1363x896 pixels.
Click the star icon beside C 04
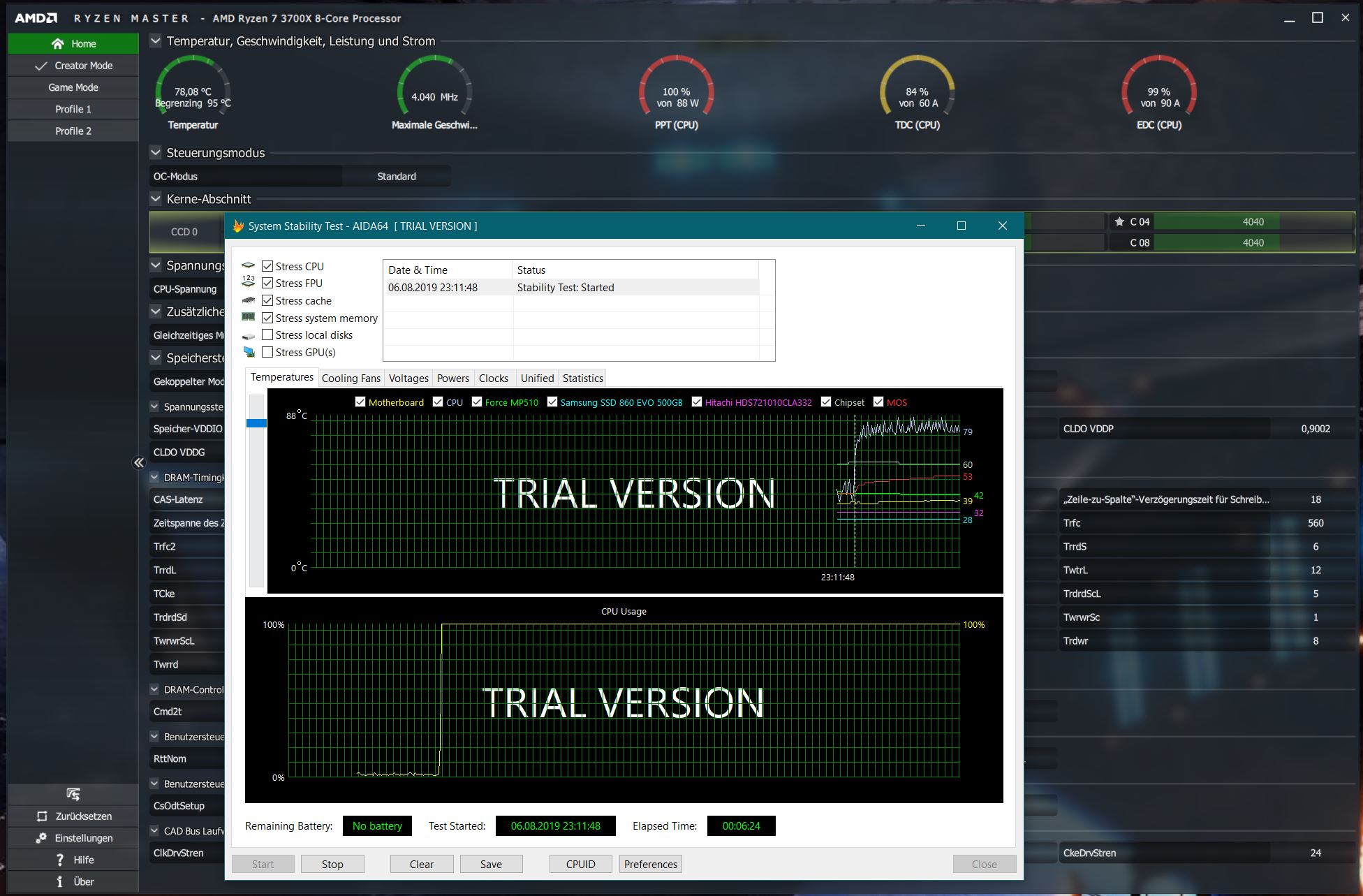[1119, 222]
